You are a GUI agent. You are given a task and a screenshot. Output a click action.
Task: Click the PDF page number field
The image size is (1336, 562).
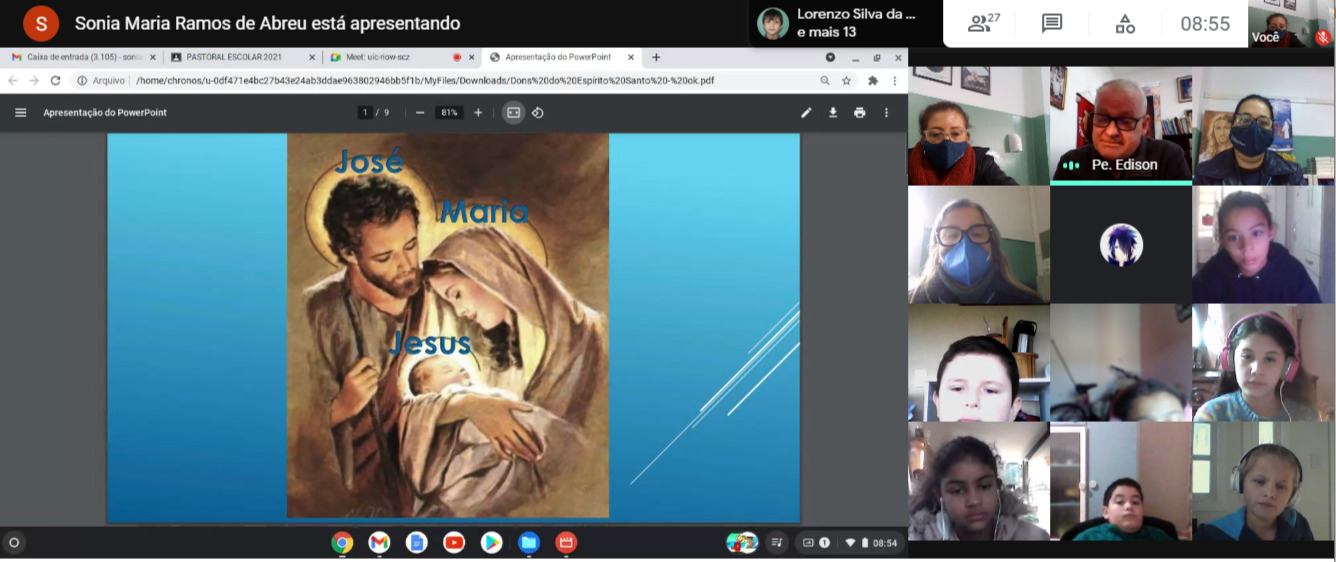pyautogui.click(x=366, y=113)
